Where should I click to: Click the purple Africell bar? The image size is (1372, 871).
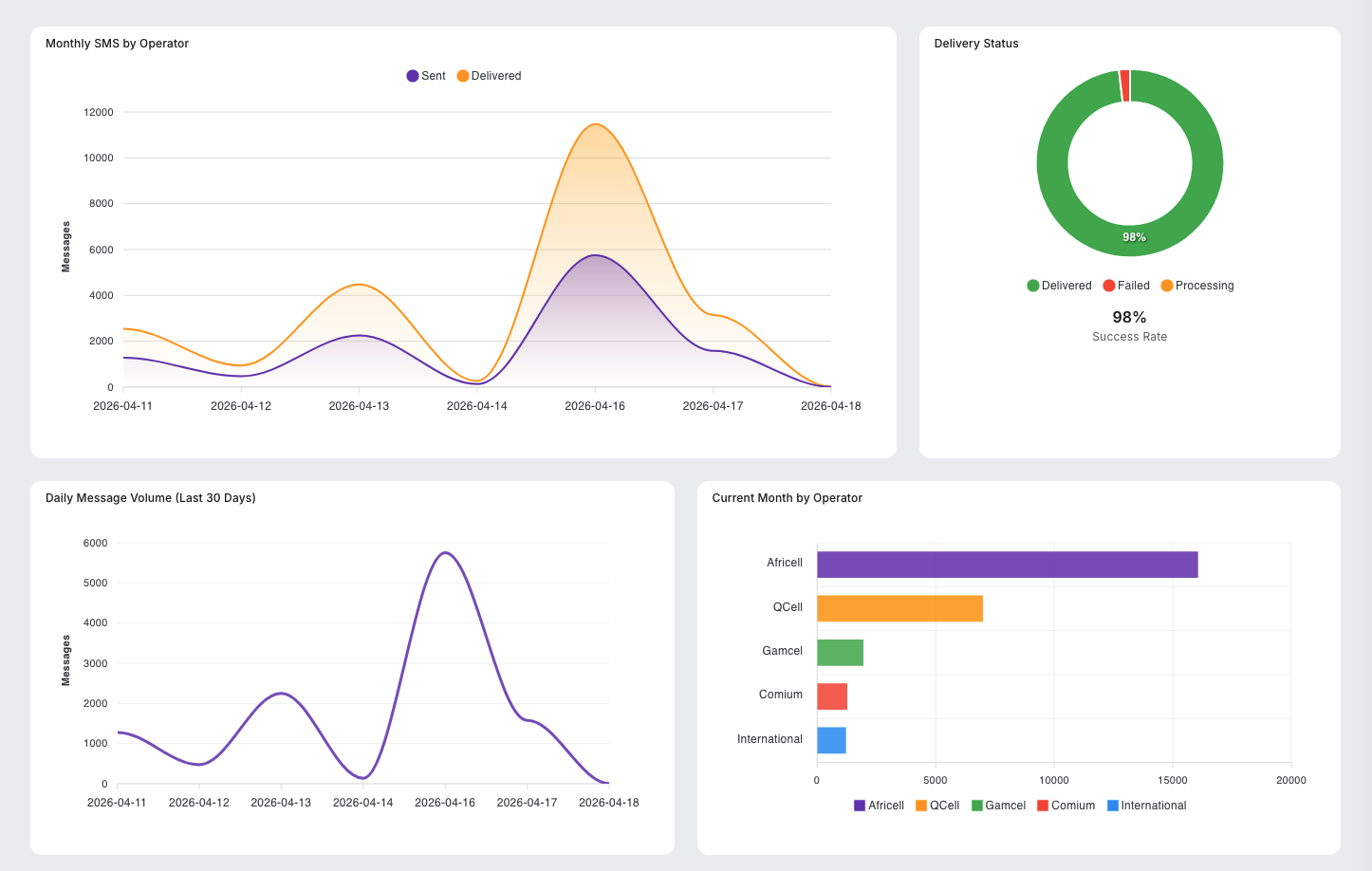pyautogui.click(x=1007, y=565)
